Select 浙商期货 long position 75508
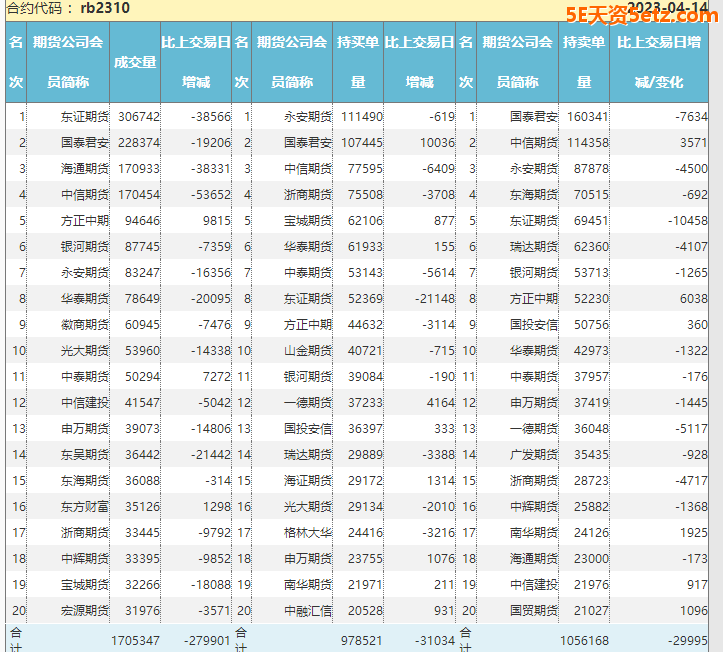This screenshot has height=652, width=723. click(365, 195)
